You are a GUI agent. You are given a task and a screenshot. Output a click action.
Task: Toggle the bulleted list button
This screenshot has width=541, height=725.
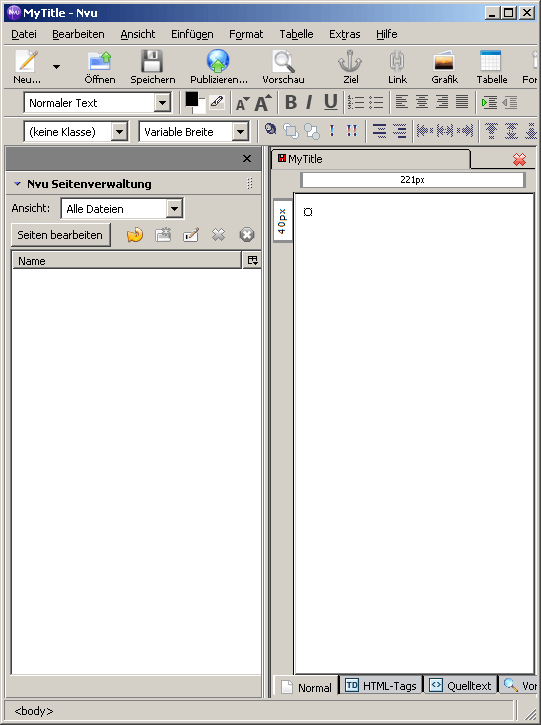tap(376, 102)
